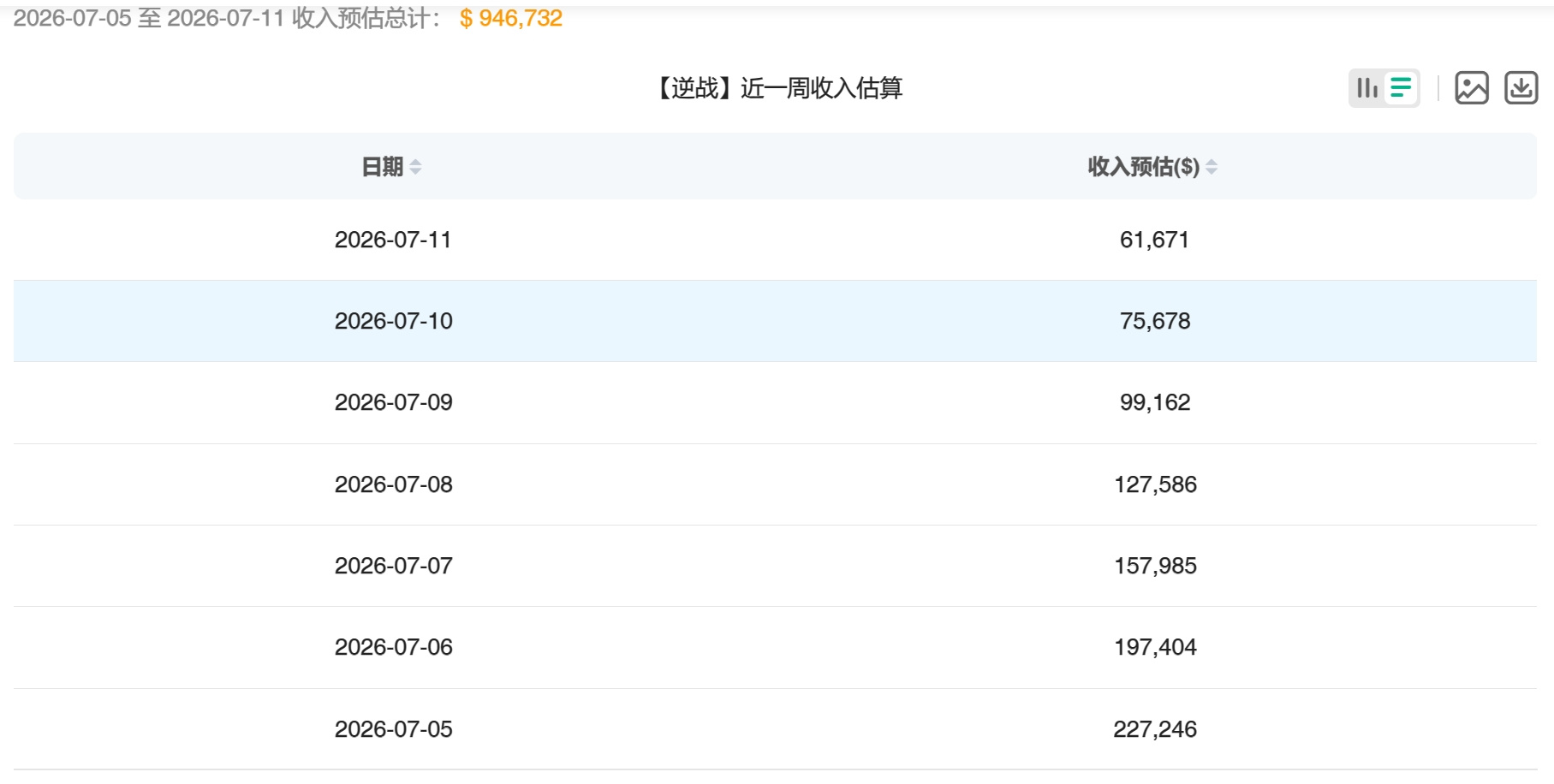Select date cell 2026-07-11
The image size is (1554, 784).
pyautogui.click(x=393, y=240)
